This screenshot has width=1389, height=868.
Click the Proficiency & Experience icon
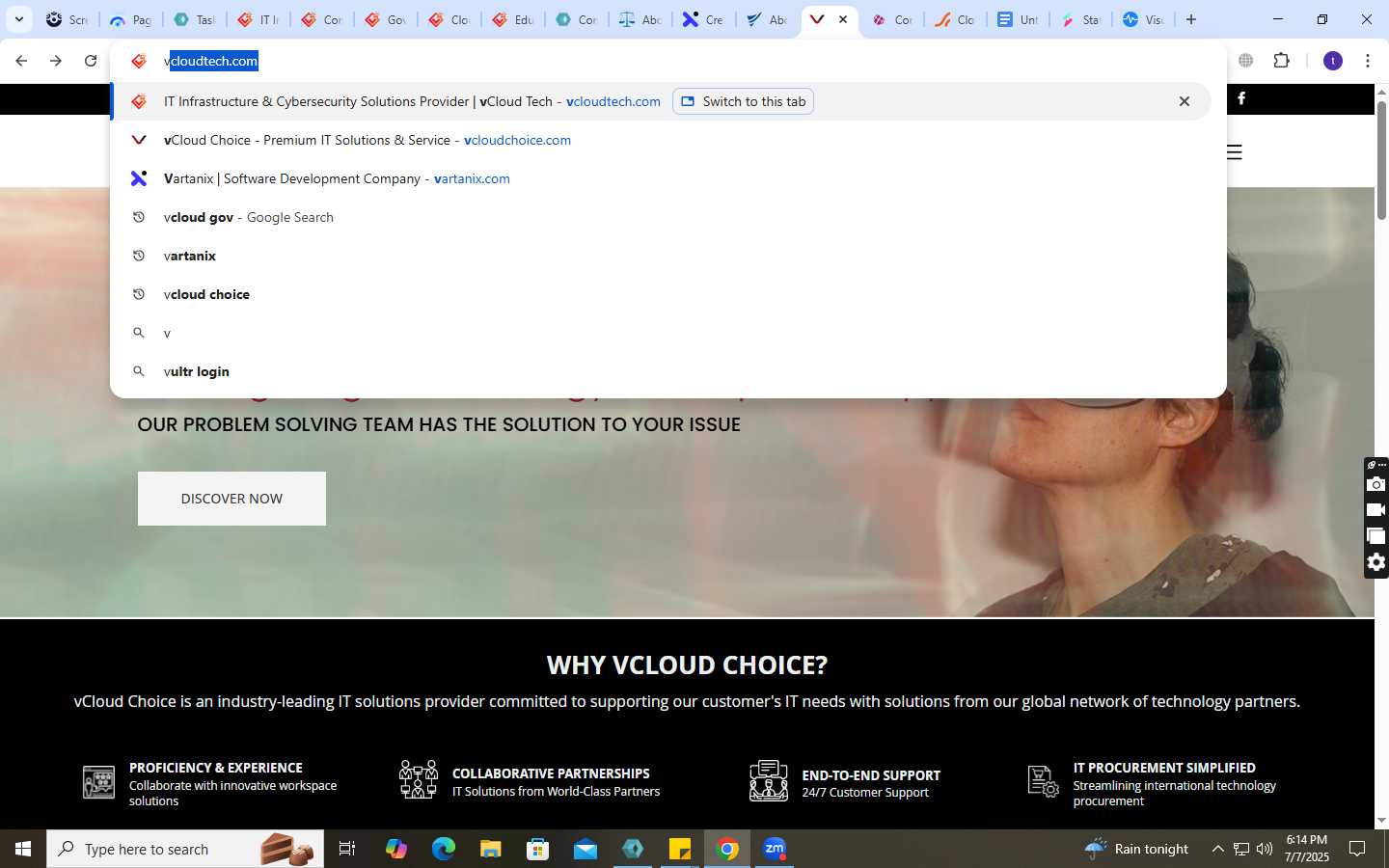point(98,782)
